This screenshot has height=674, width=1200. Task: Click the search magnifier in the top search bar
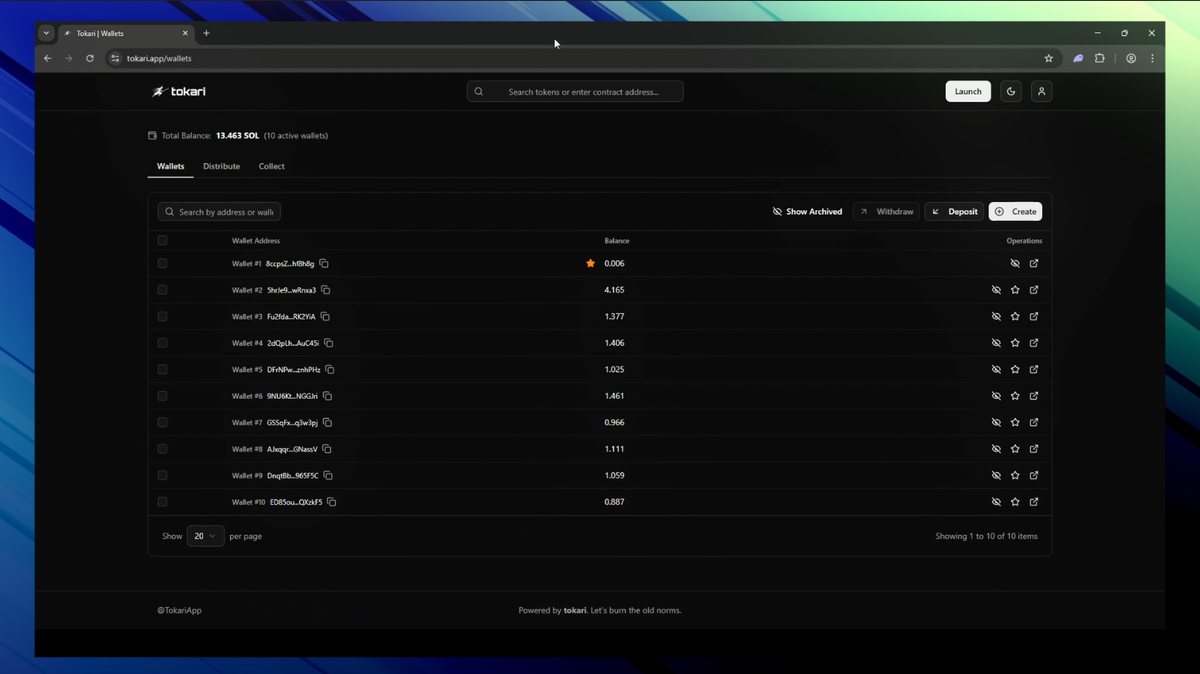[x=478, y=91]
